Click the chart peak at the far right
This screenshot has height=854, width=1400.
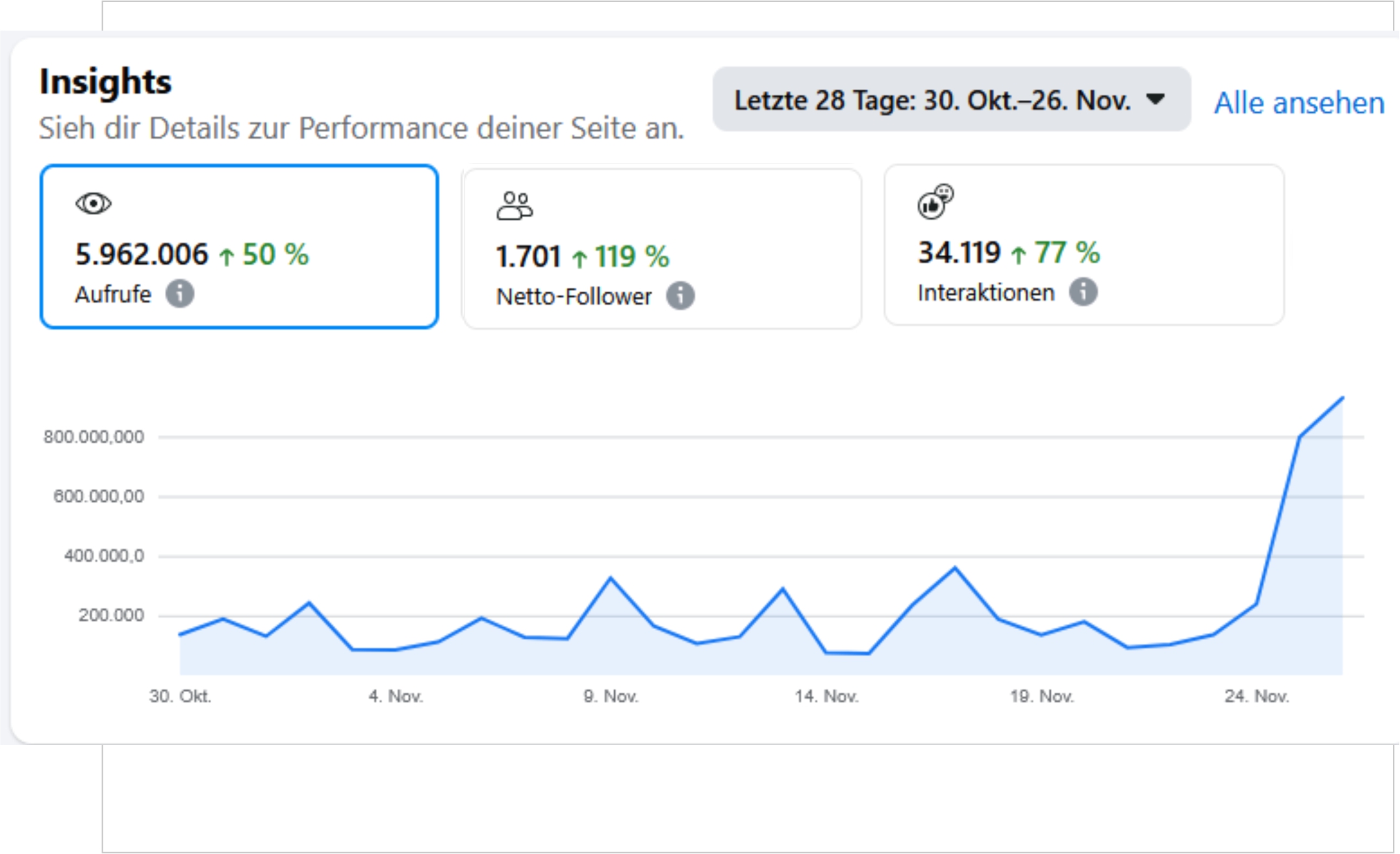click(1342, 397)
